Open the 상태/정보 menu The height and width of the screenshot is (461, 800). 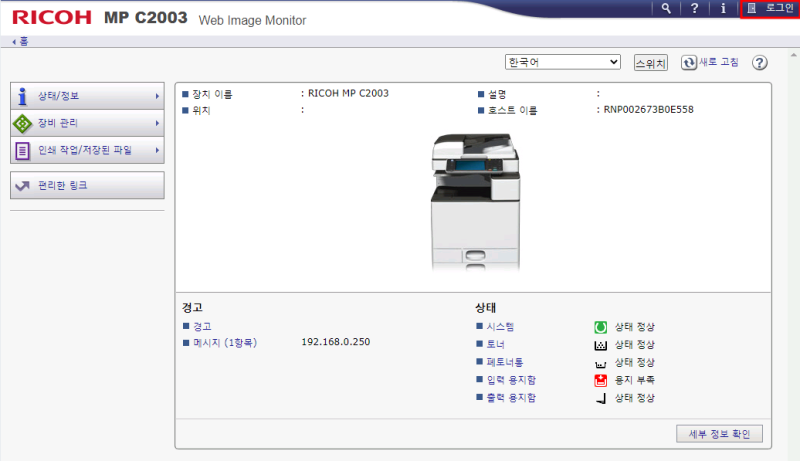(x=87, y=96)
